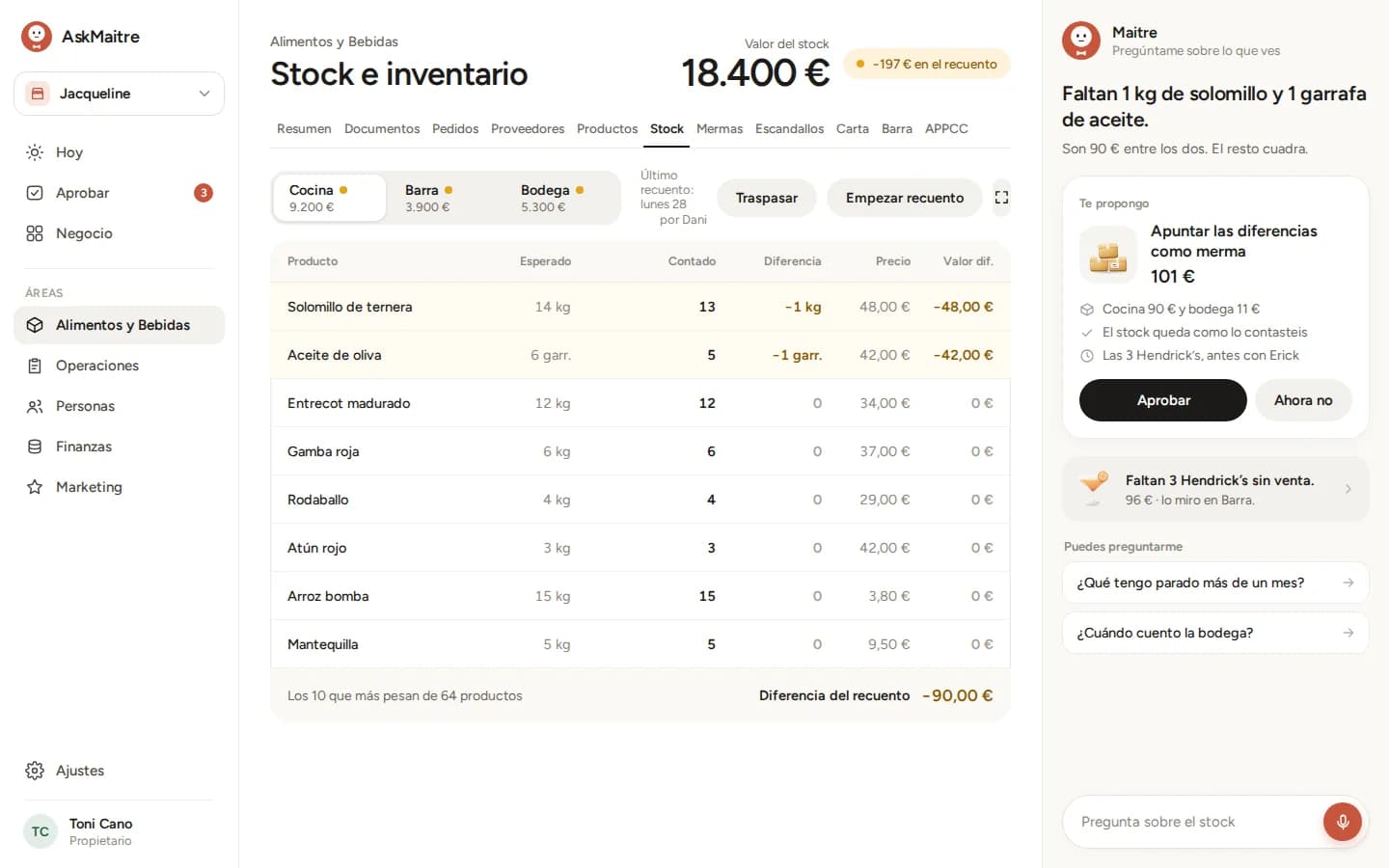Select the Barra stock area
Viewport: 1389px width, 868px height.
tap(445, 198)
